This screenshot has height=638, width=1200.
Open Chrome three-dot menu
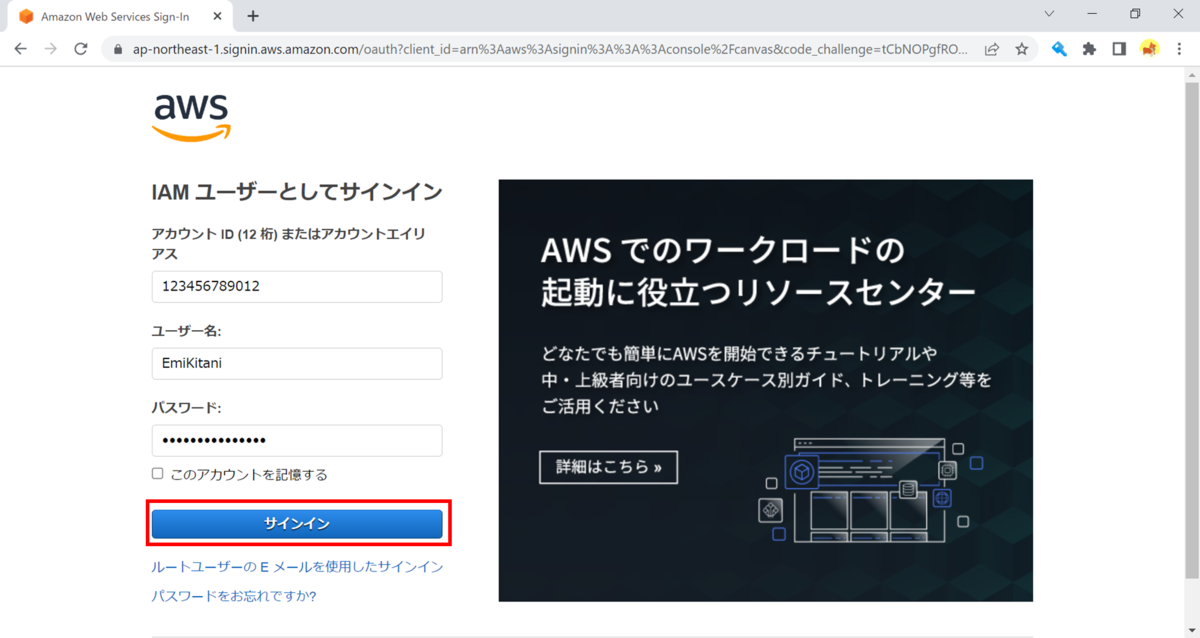click(x=1180, y=48)
